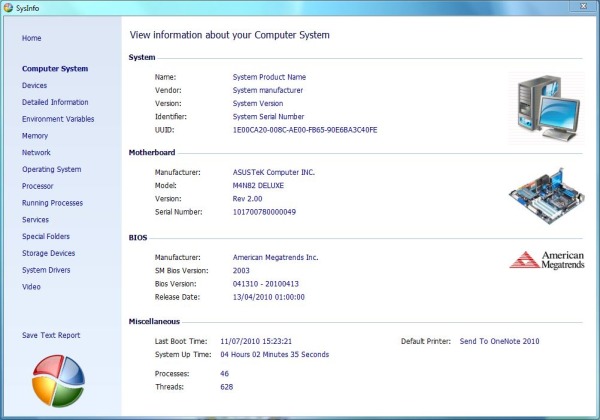Click the SysInfo title bar app icon
The image size is (600, 420).
coord(8,7)
